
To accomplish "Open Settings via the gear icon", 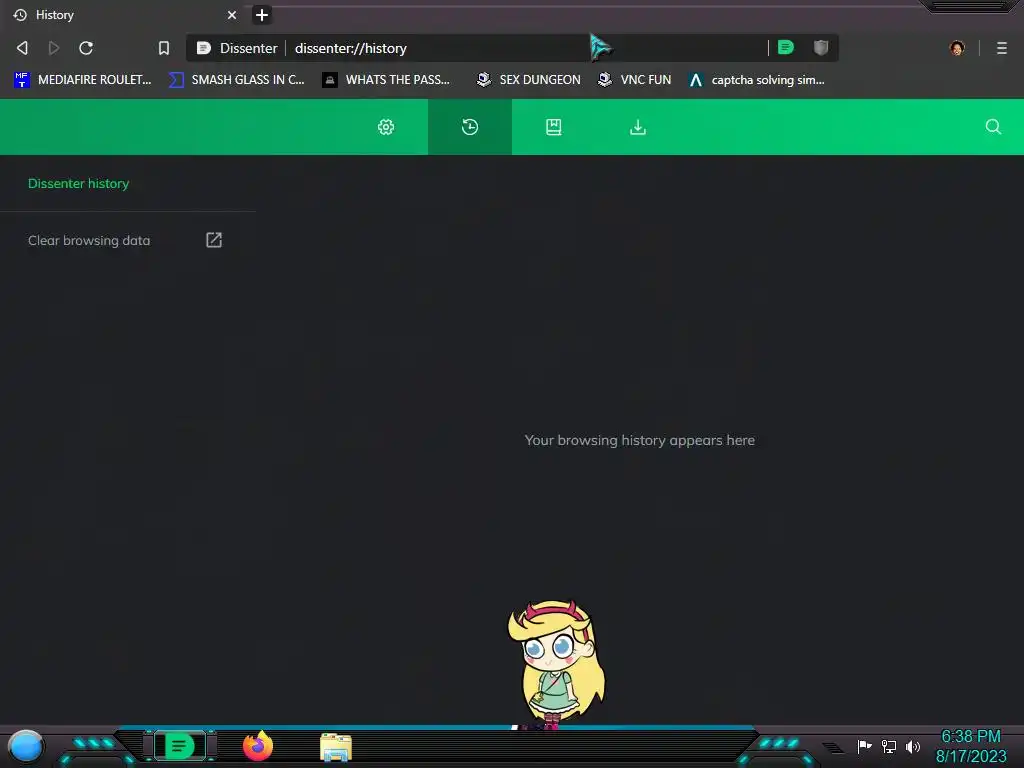I will [386, 127].
